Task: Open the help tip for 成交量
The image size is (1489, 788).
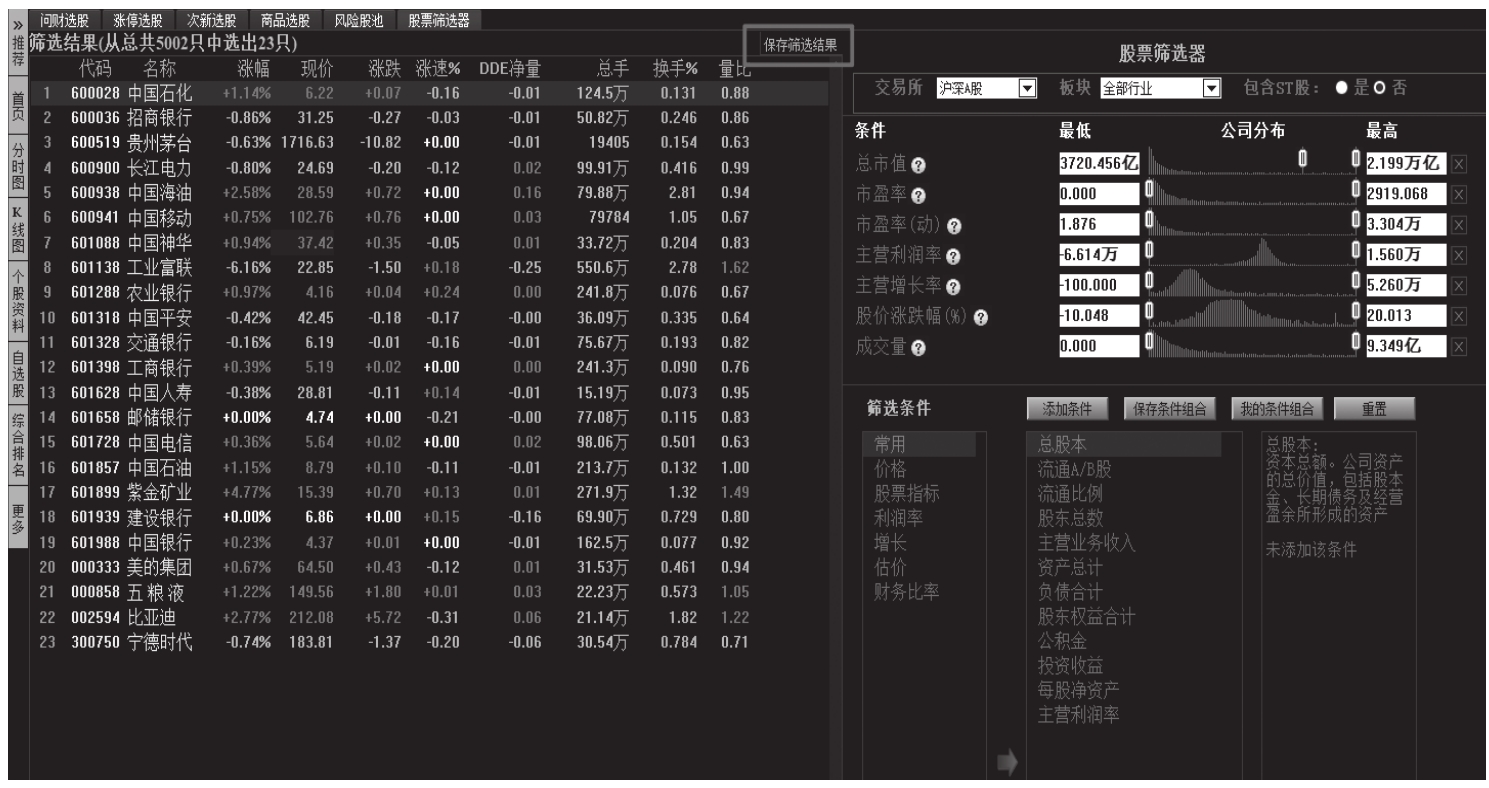Action: click(918, 347)
